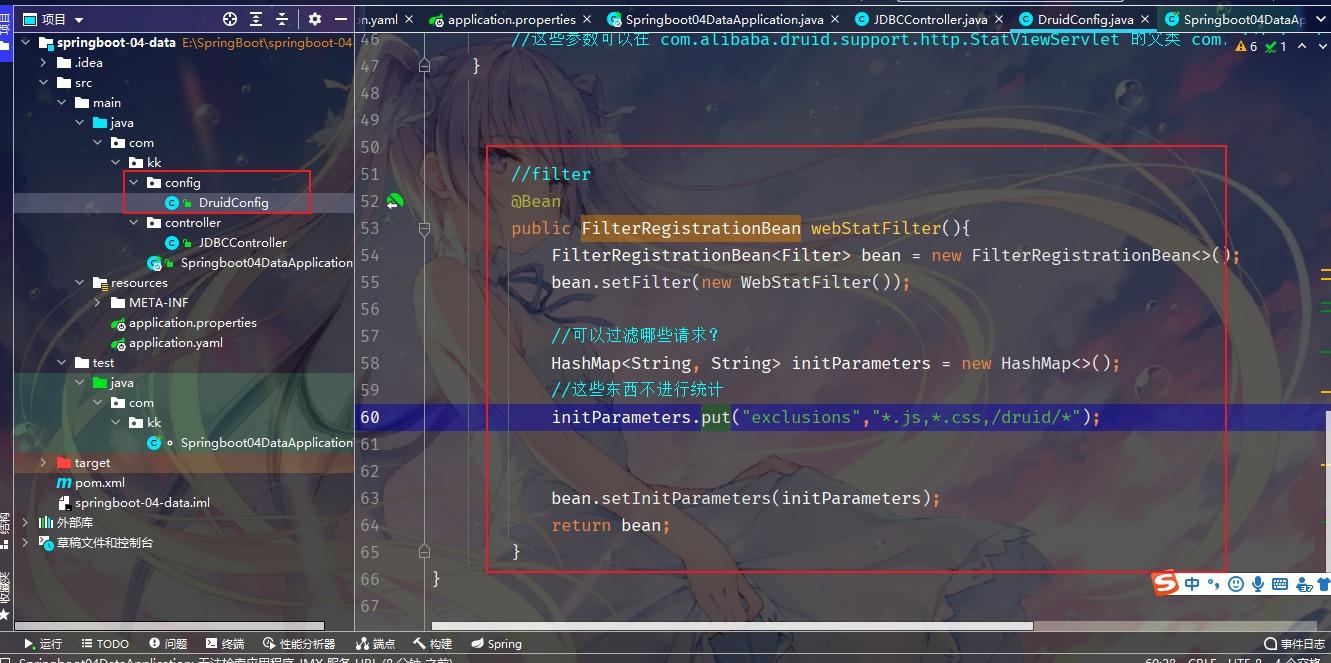The height and width of the screenshot is (663, 1331).
Task: Hide the project panel with minus icon
Action: coord(341,19)
